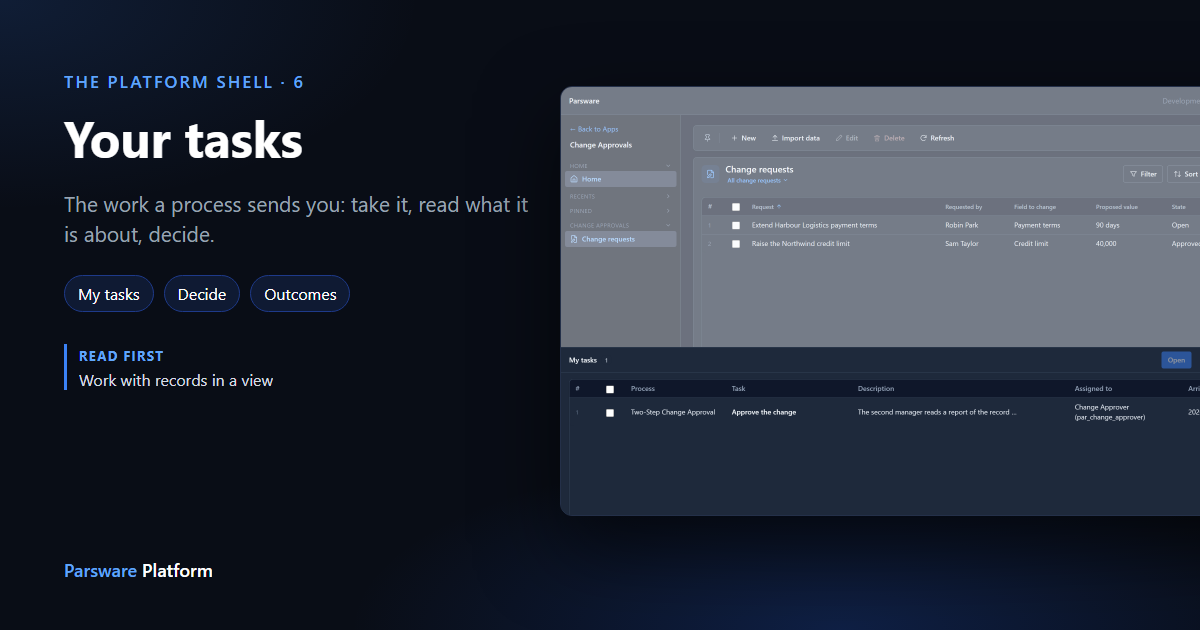
Task: Select the Outcomes pill
Action: pyautogui.click(x=300, y=294)
